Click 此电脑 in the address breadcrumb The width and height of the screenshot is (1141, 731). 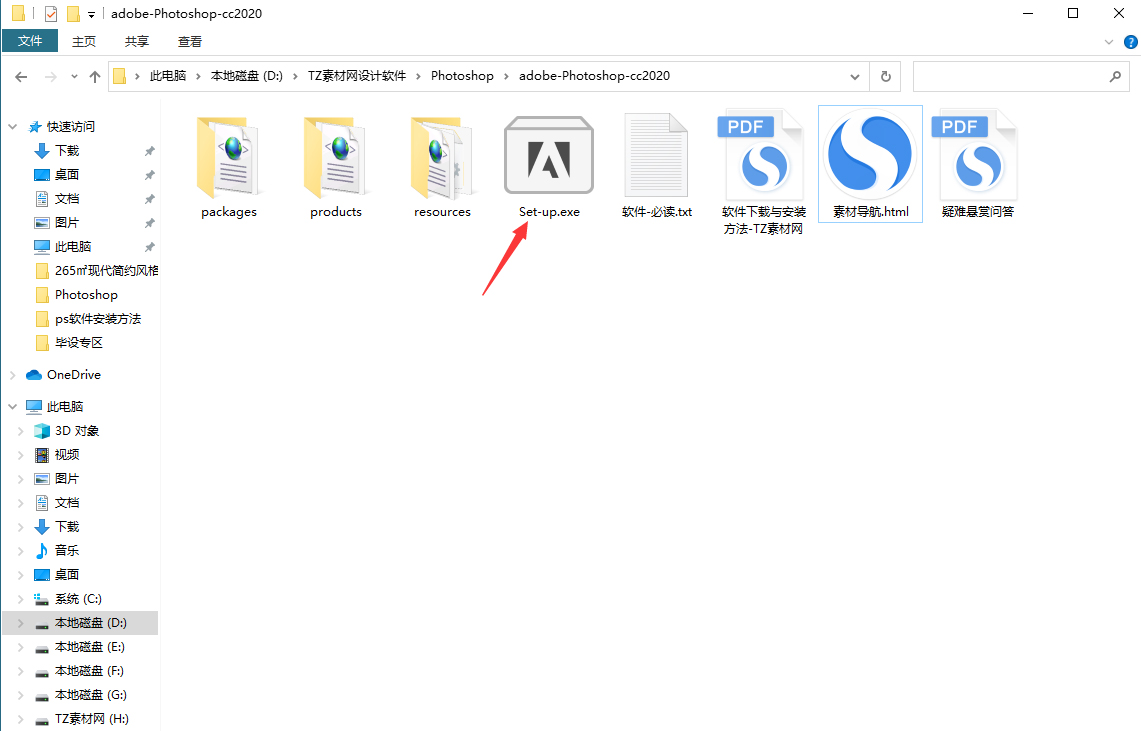[x=168, y=76]
